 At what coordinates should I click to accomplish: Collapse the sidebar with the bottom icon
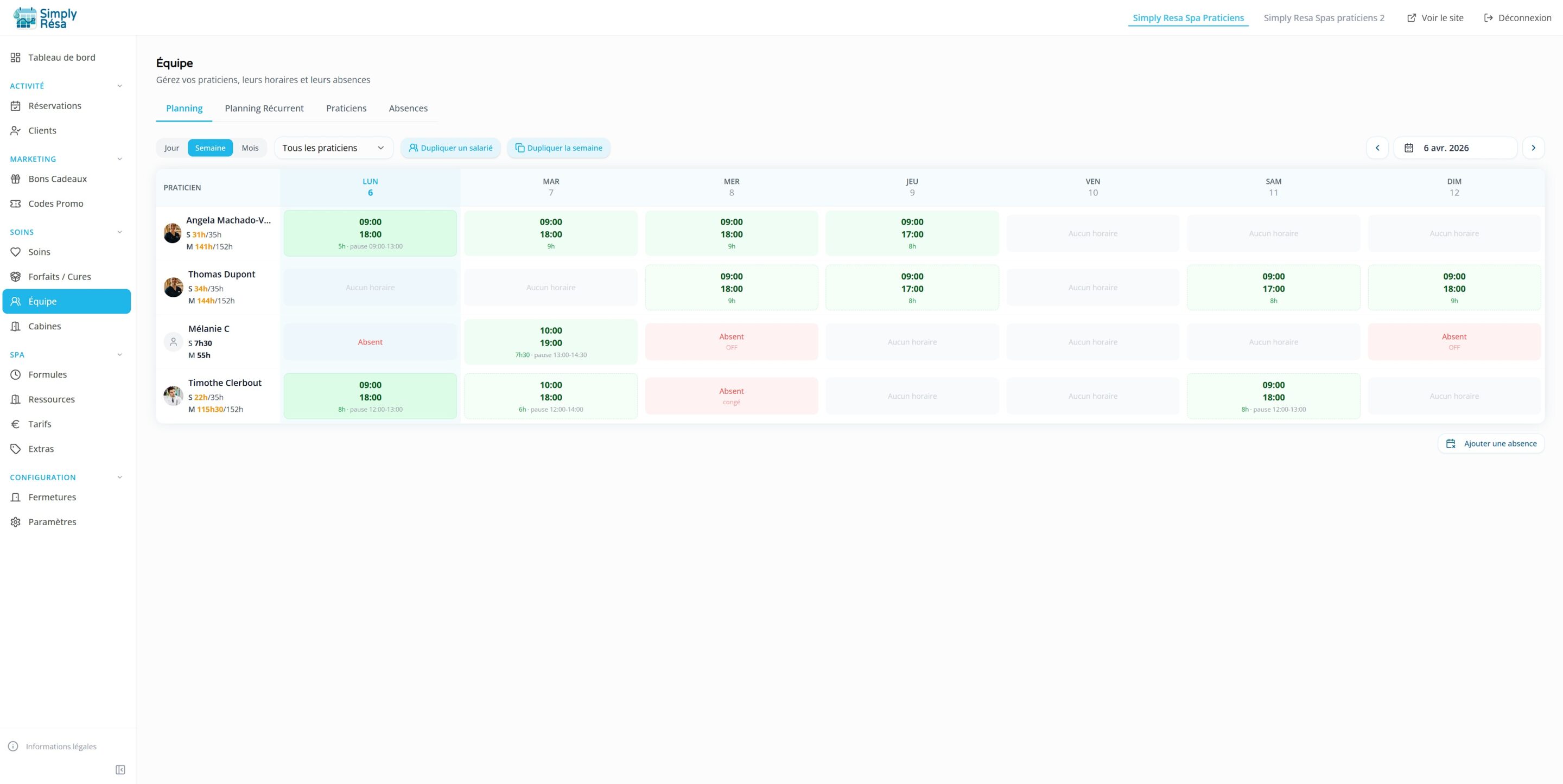pos(120,769)
